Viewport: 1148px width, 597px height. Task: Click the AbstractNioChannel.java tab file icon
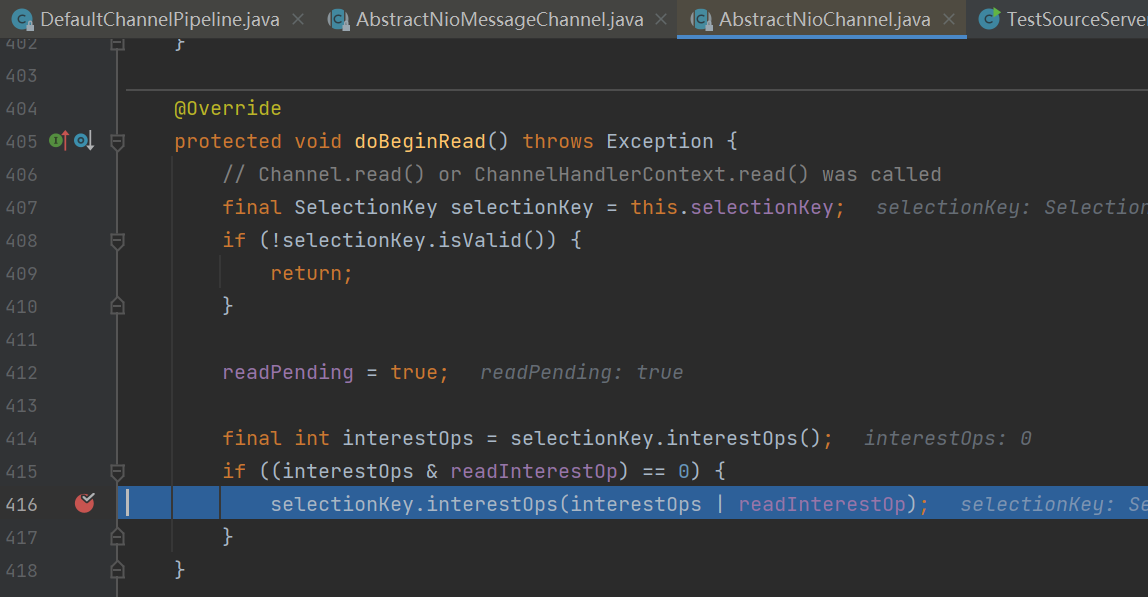701,19
